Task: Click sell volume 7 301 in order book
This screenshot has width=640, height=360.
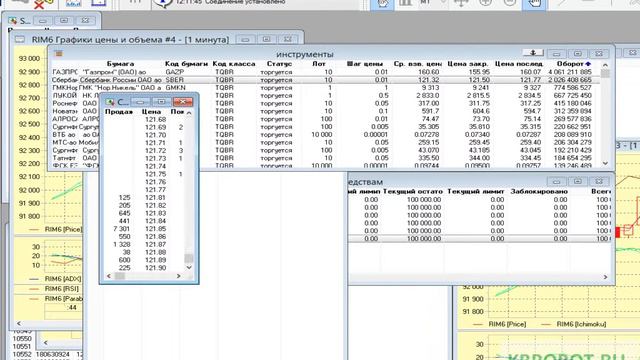Action: pos(122,229)
